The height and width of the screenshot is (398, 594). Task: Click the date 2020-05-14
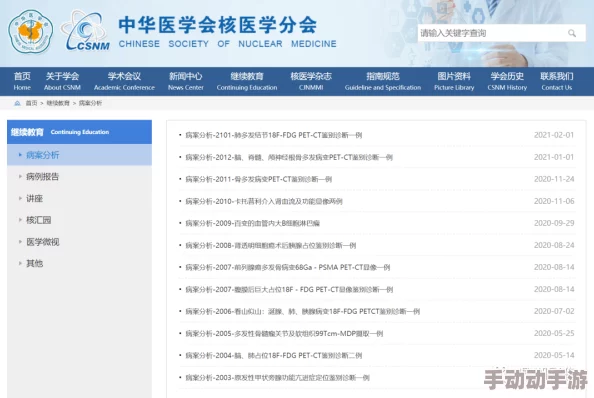click(554, 356)
